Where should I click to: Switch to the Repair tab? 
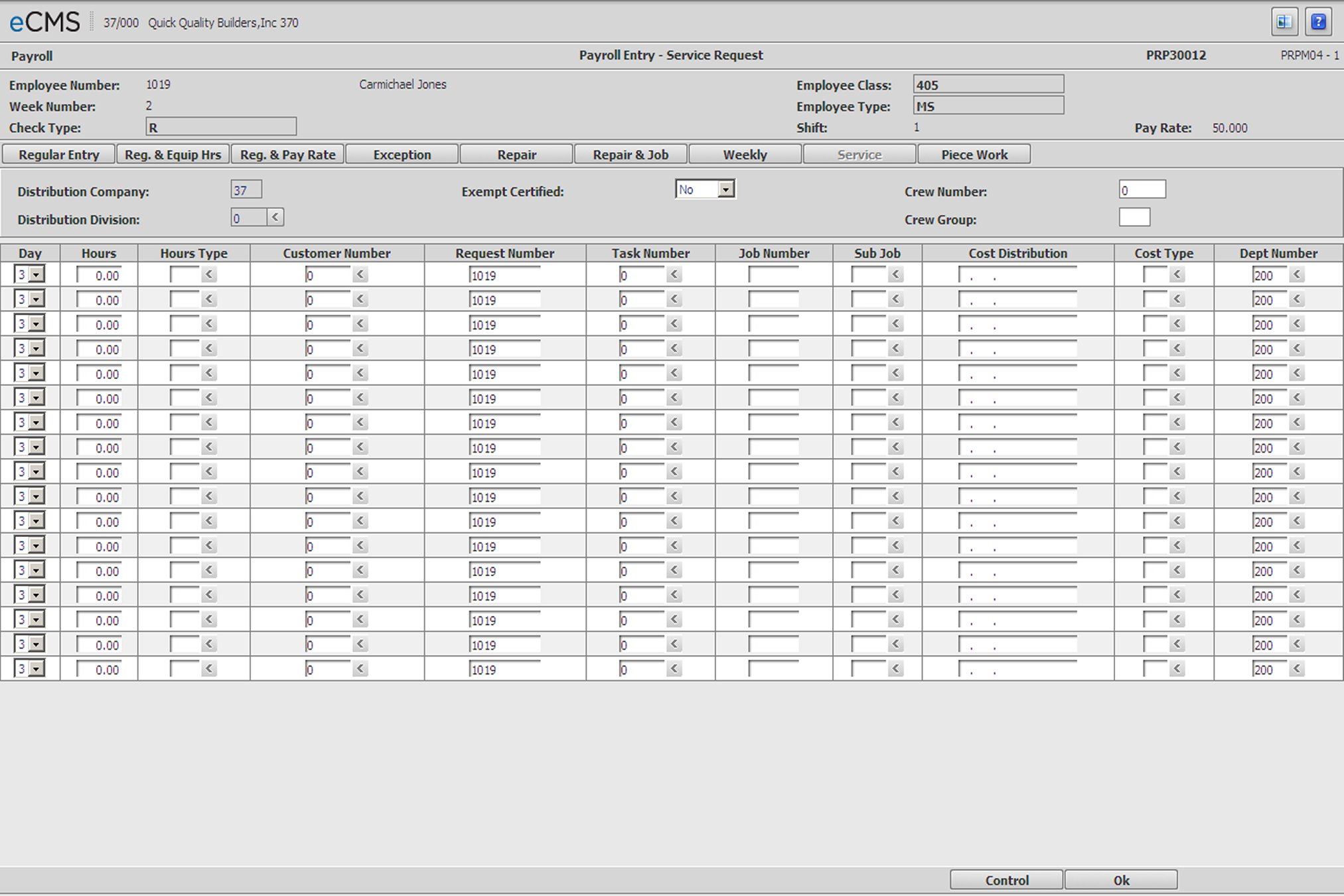516,155
